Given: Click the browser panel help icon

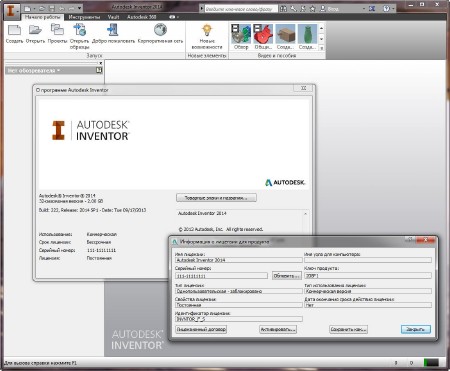Looking at the screenshot, I should [99, 70].
